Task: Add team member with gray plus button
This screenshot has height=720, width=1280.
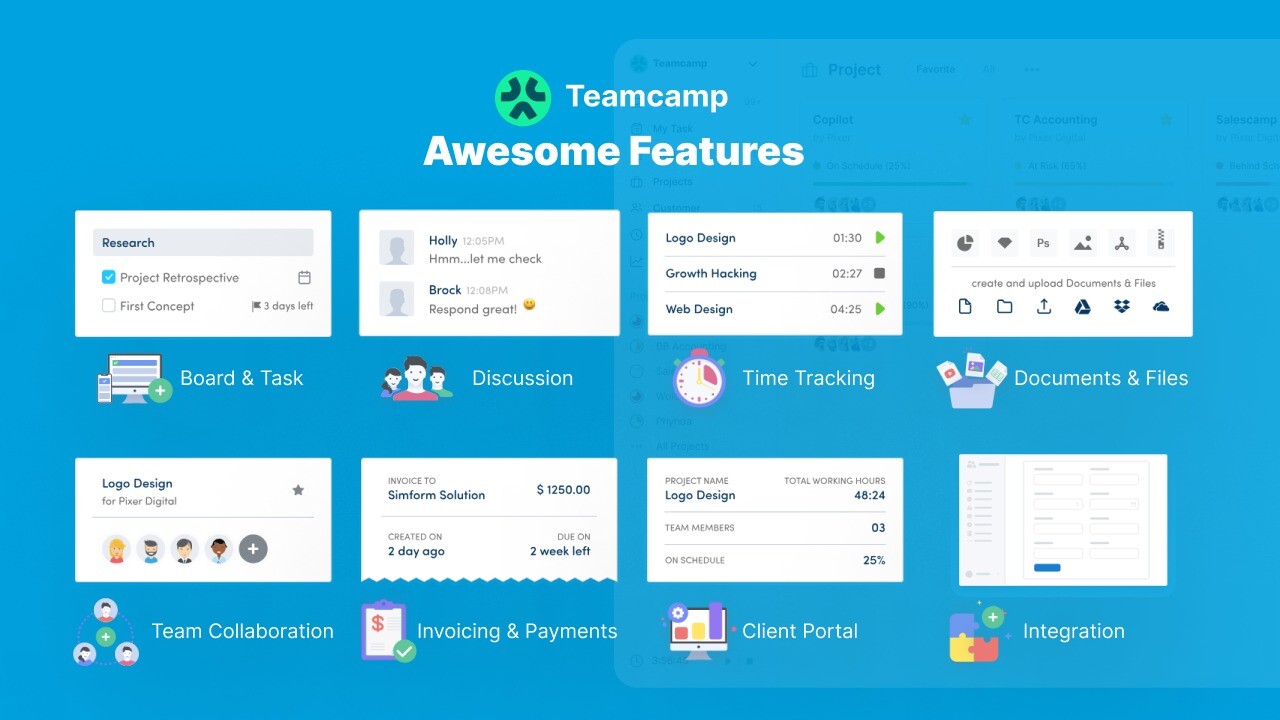Action: (x=253, y=549)
